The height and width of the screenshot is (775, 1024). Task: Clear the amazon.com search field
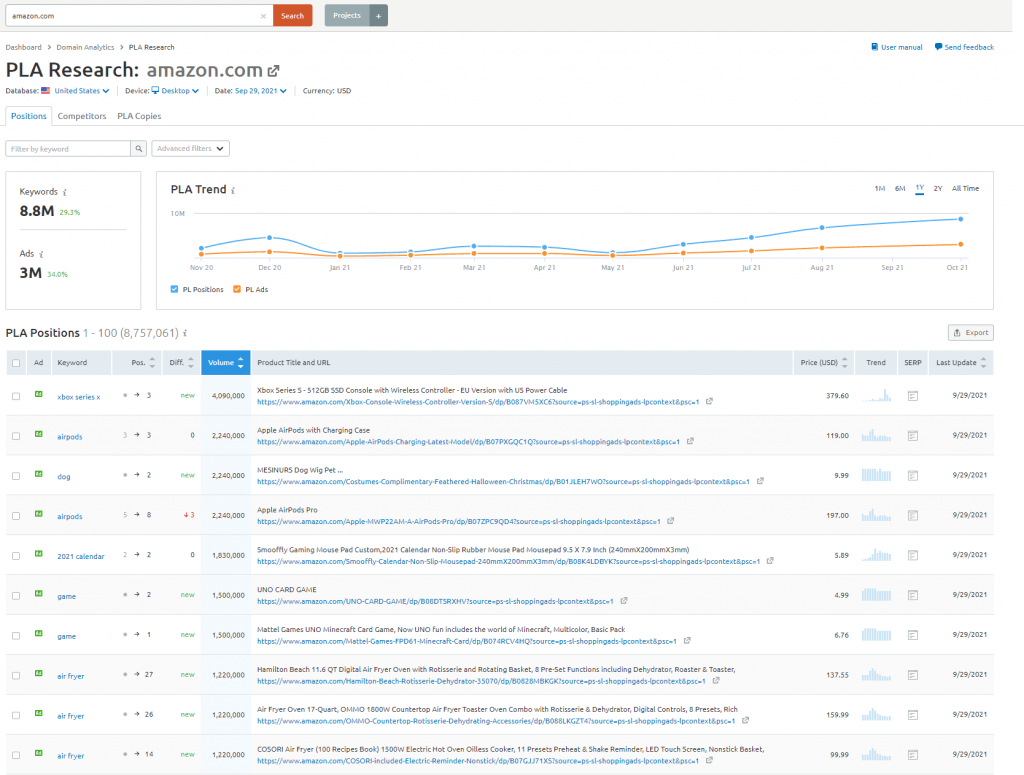click(x=263, y=16)
